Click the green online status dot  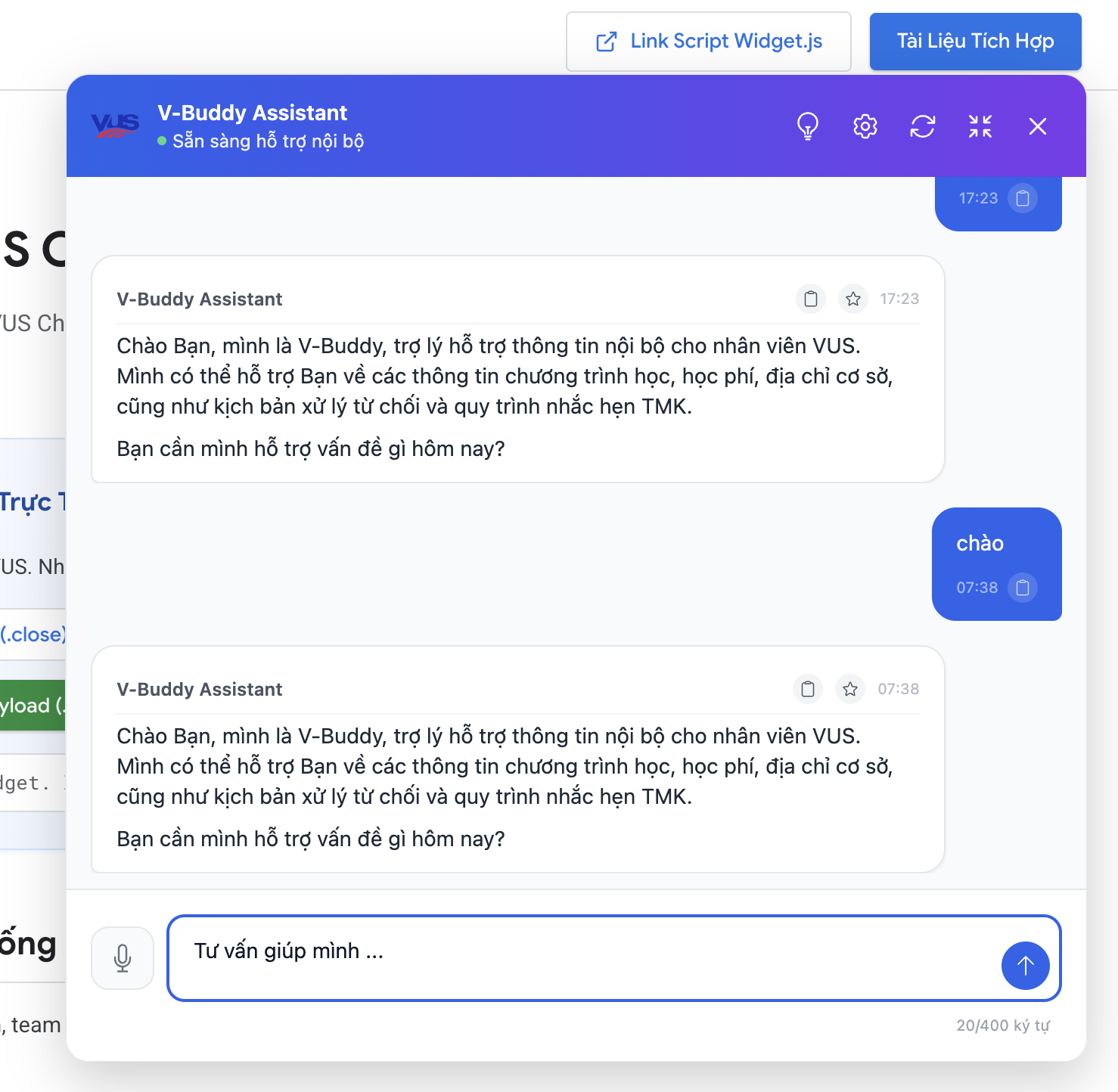162,141
